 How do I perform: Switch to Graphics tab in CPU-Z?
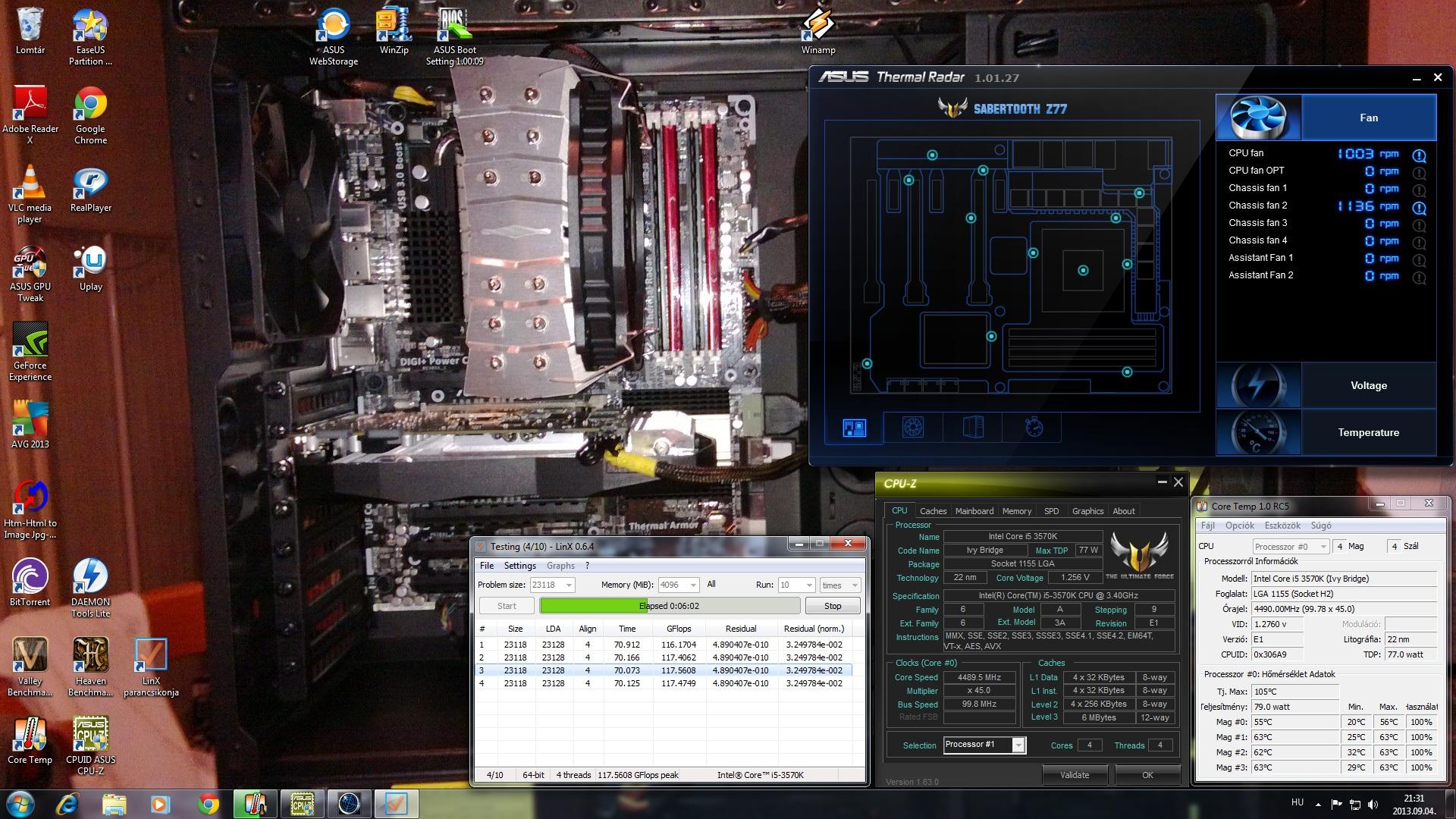pos(1087,511)
